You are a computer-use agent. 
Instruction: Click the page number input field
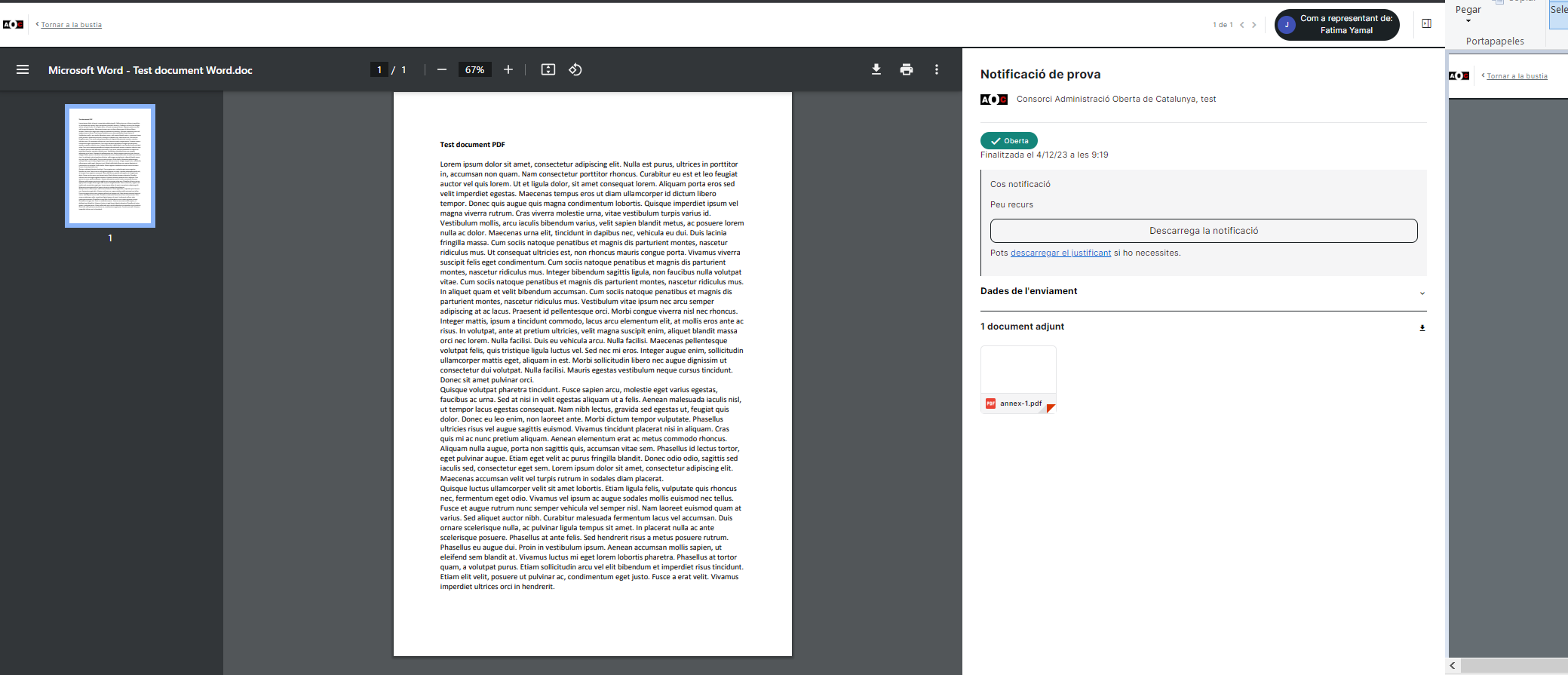(x=379, y=69)
